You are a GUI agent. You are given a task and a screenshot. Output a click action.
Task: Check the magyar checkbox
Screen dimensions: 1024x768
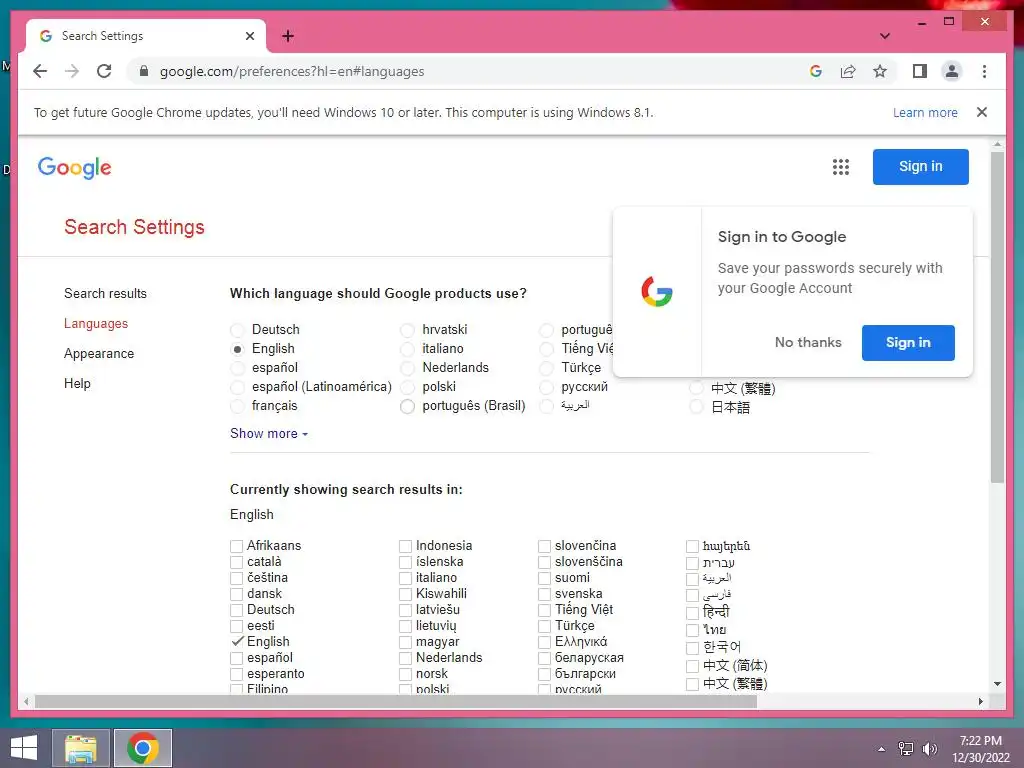[x=406, y=642]
